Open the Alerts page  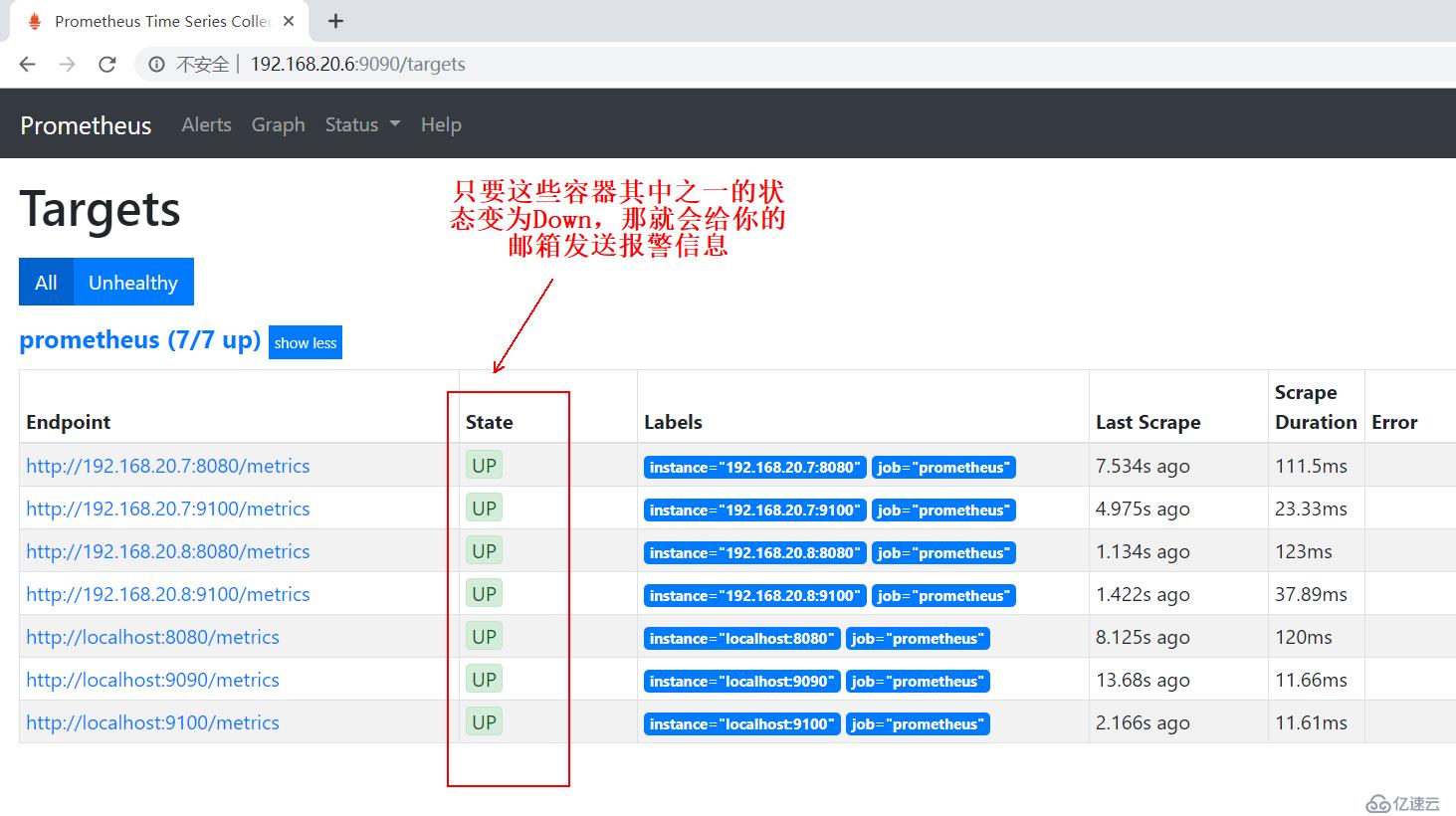tap(206, 124)
